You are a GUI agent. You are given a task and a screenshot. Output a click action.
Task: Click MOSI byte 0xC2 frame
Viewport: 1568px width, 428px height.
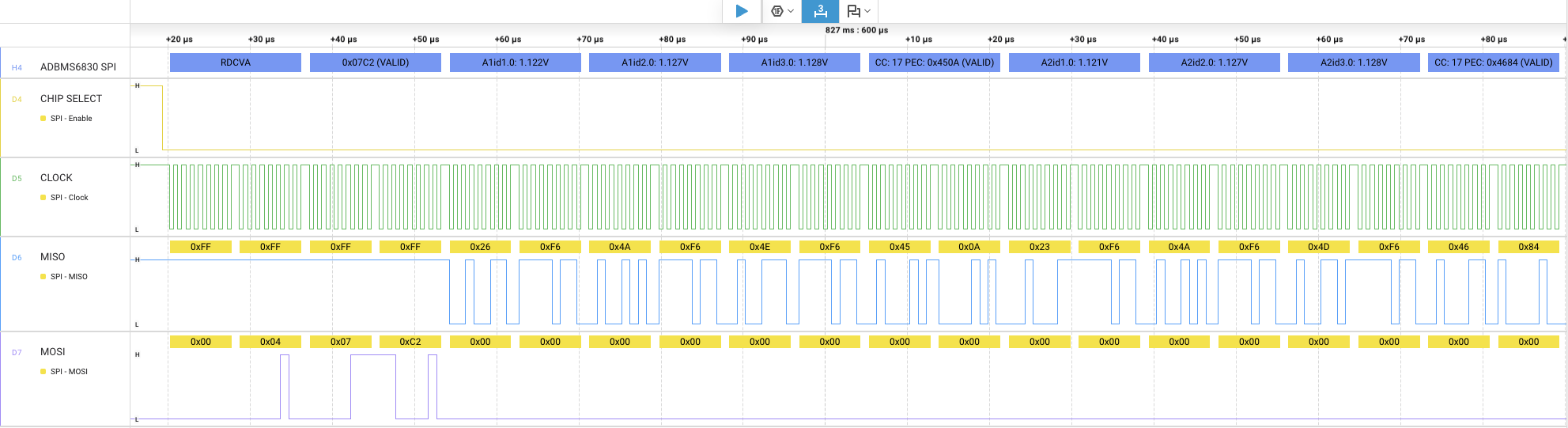click(410, 342)
